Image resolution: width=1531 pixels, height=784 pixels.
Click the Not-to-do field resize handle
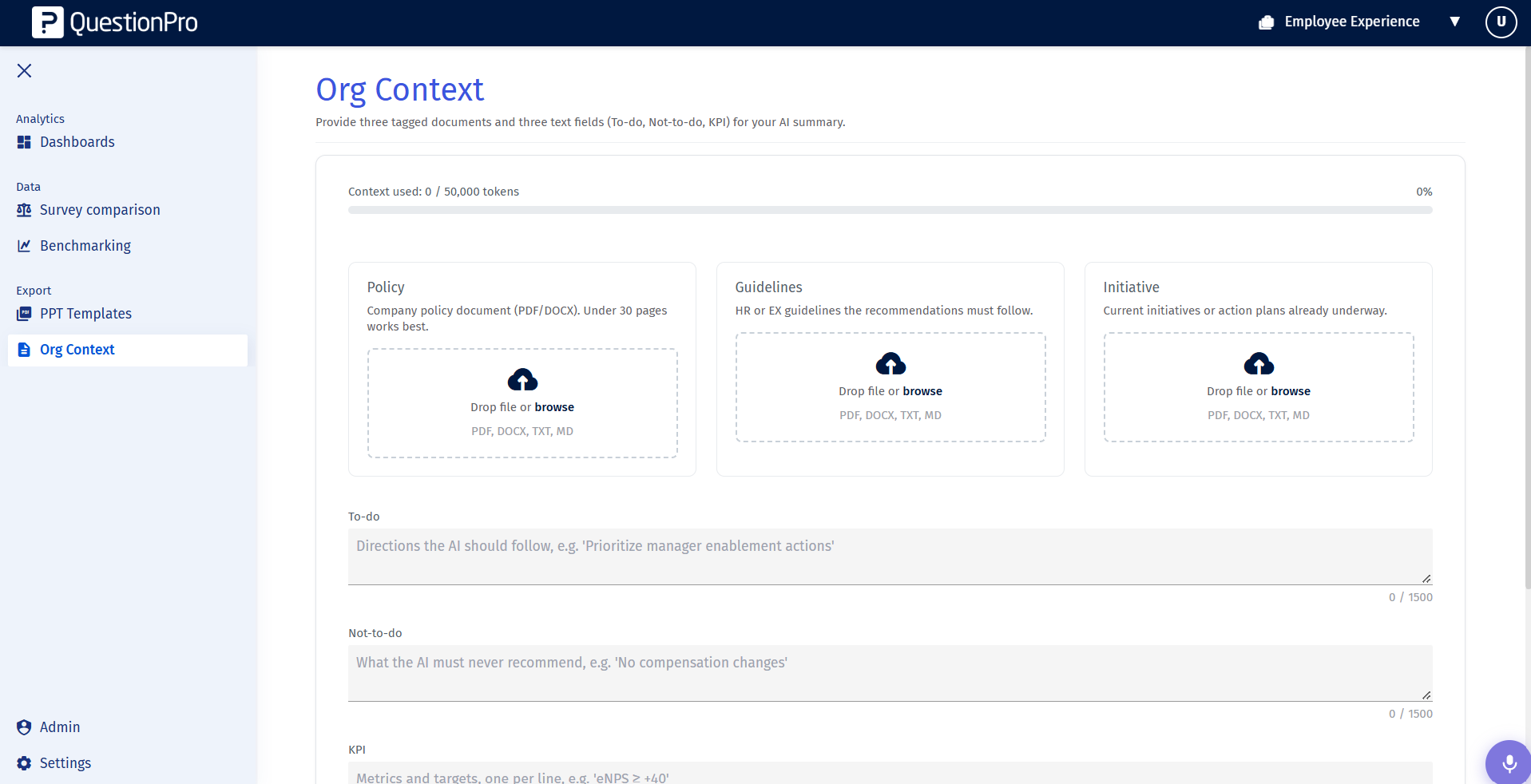click(x=1426, y=695)
